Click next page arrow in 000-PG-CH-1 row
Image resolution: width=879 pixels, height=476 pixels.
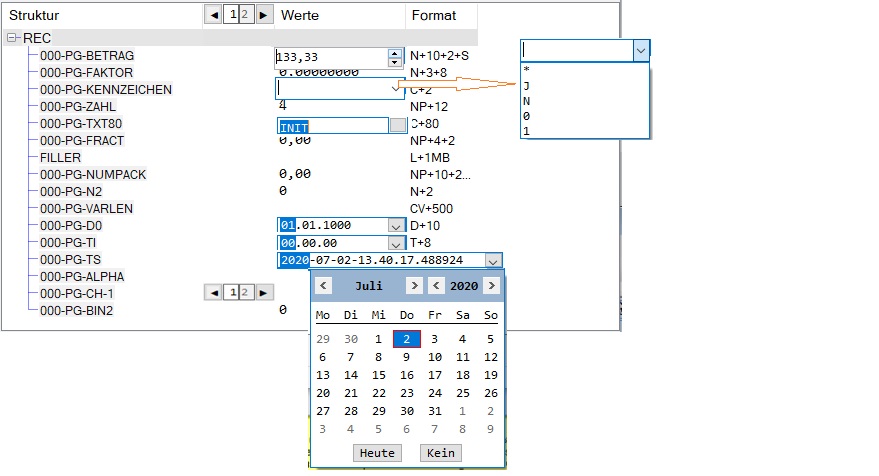coord(263,293)
